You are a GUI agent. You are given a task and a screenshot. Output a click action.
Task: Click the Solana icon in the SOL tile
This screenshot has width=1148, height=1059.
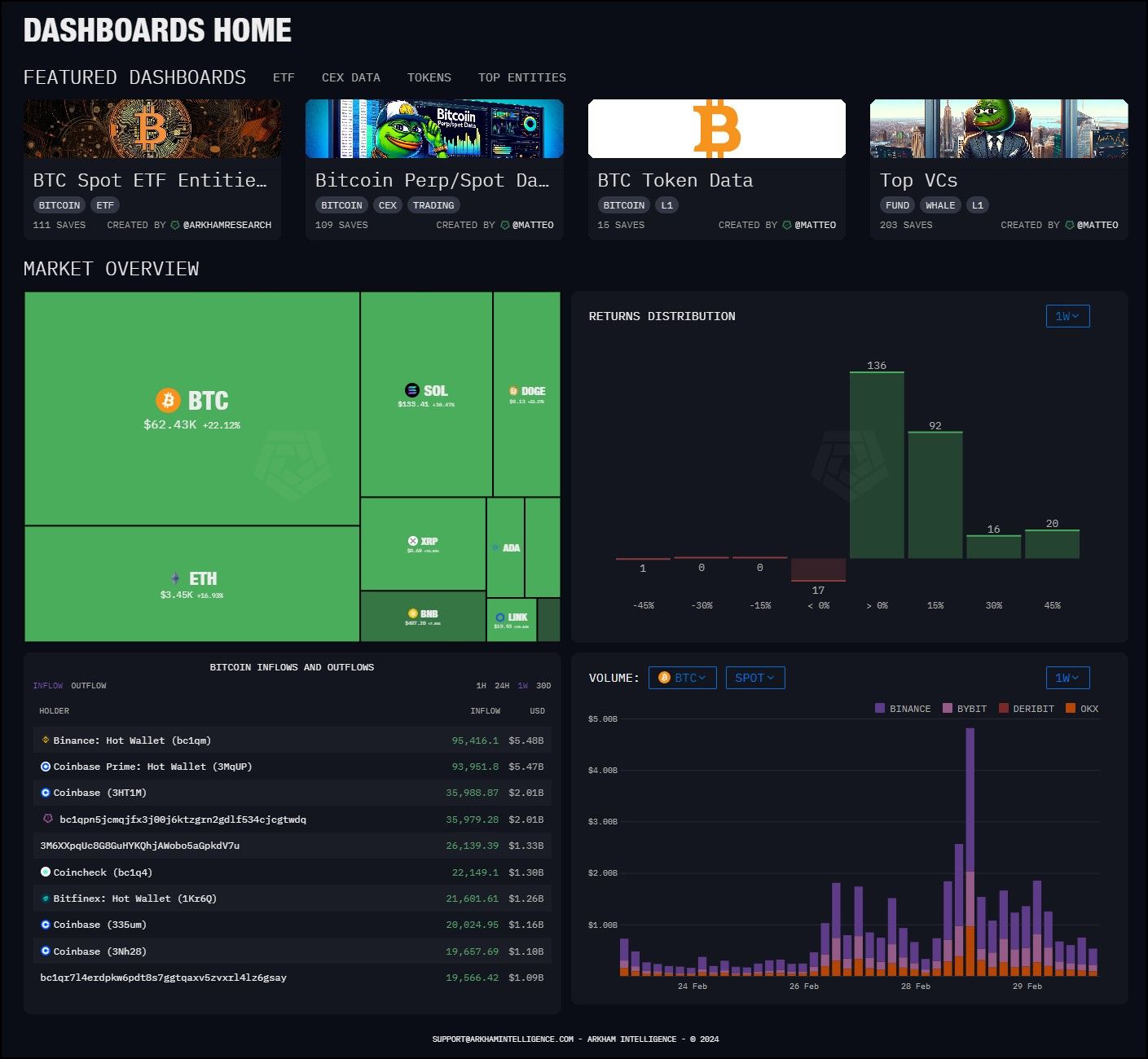click(x=412, y=390)
